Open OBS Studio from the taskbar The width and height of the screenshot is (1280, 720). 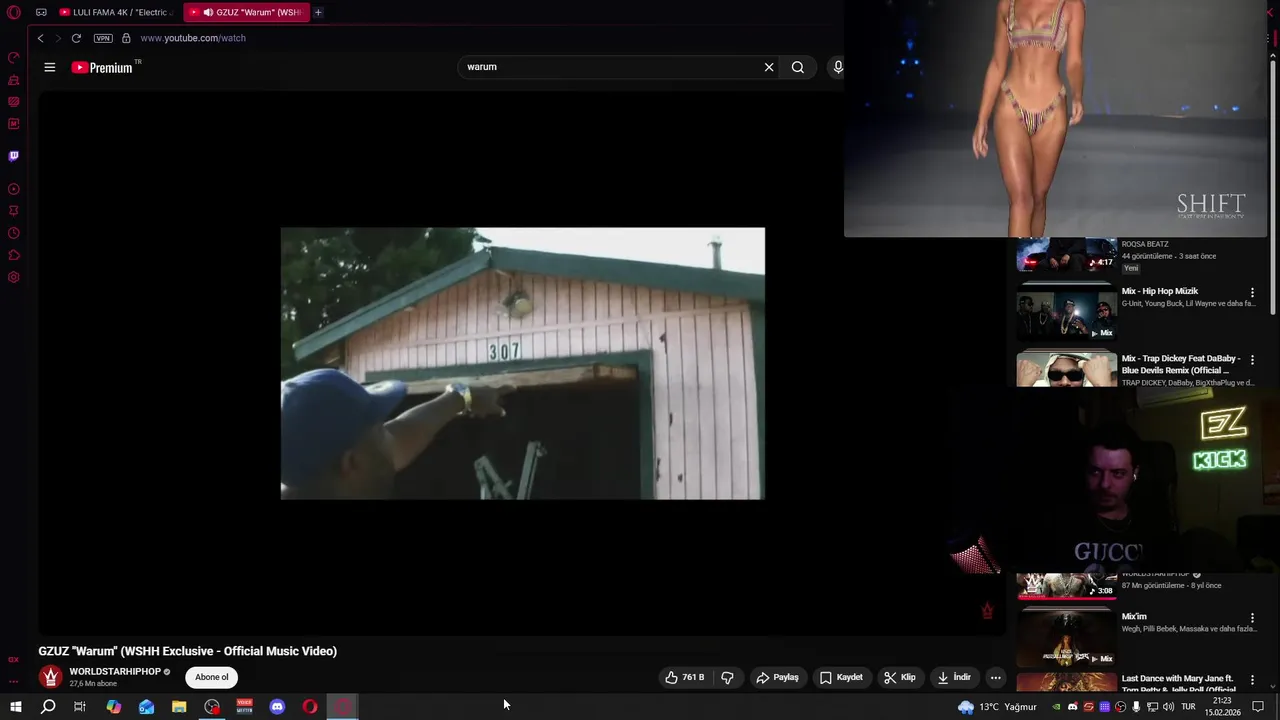point(212,707)
